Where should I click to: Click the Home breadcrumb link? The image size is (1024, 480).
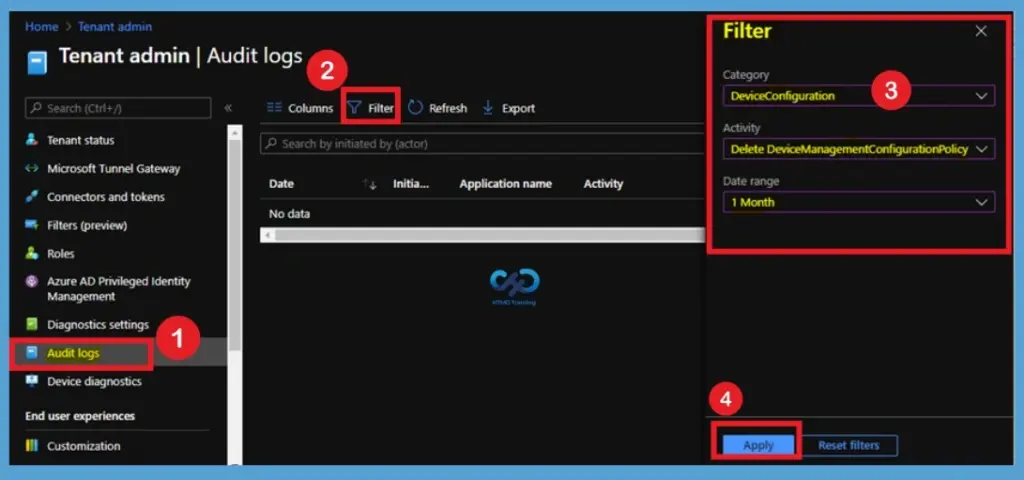(42, 27)
